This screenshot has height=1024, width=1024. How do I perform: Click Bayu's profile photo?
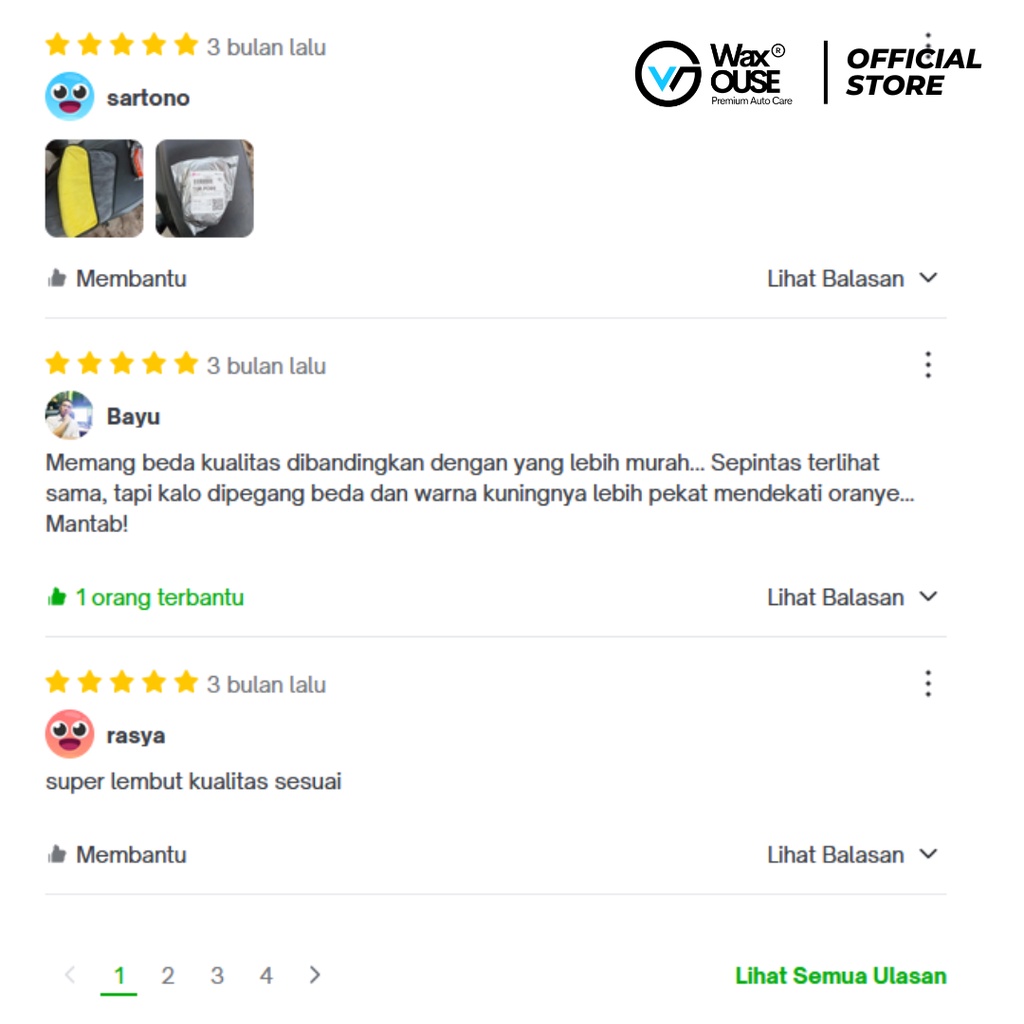click(x=69, y=415)
